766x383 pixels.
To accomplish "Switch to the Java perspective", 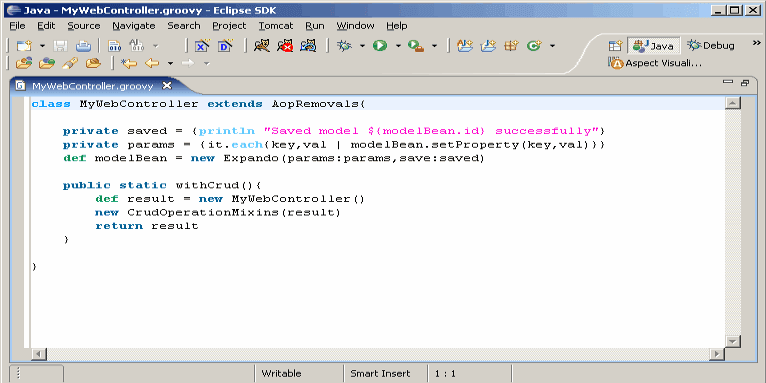I will coord(653,46).
